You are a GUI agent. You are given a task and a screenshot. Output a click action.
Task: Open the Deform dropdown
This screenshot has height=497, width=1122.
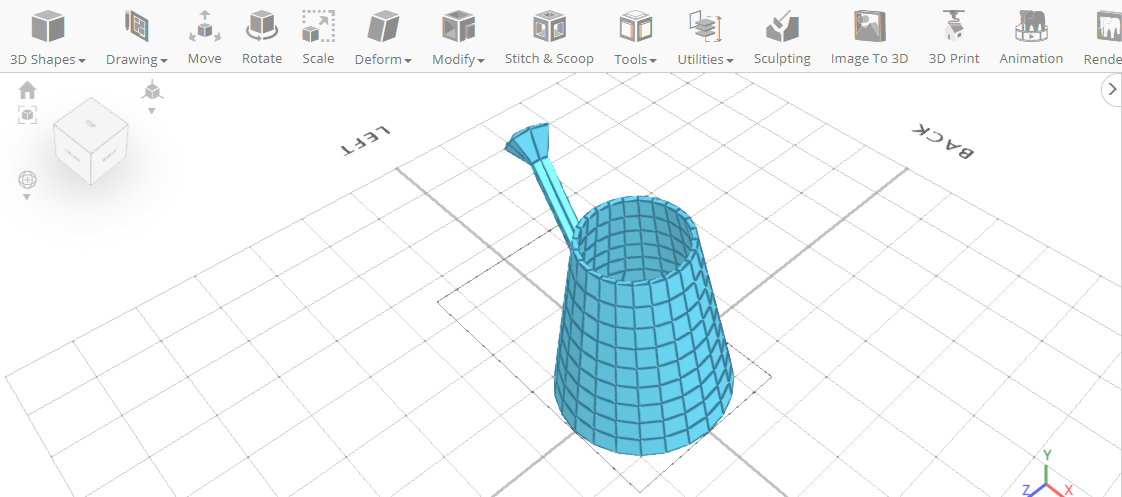pos(384,38)
